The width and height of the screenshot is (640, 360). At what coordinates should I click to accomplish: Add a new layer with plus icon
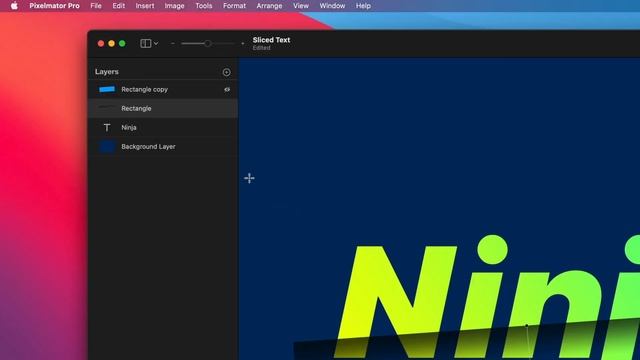click(227, 72)
